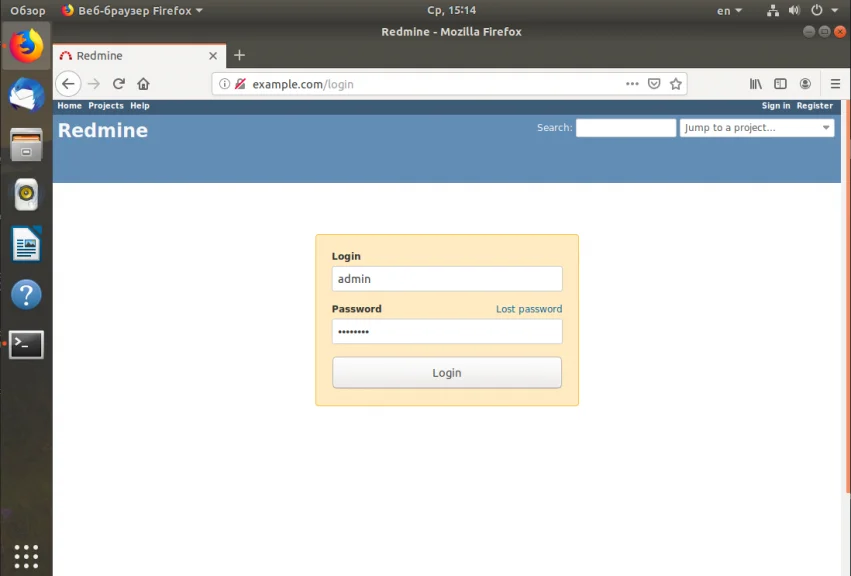Click the page vertical scrollbar
The height and width of the screenshot is (576, 851).
[x=848, y=297]
